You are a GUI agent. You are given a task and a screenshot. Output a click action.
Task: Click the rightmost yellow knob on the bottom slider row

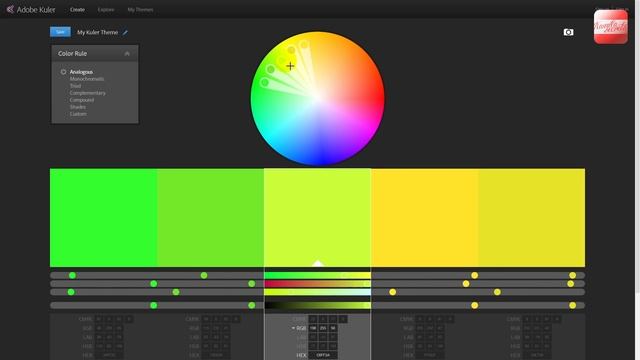click(573, 305)
